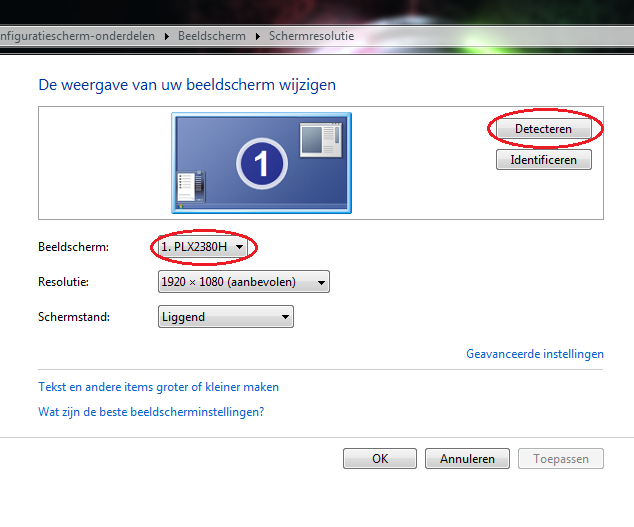634x527 pixels.
Task: Expand breadcrumb arrow before Schermresolutie
Action: click(x=258, y=36)
